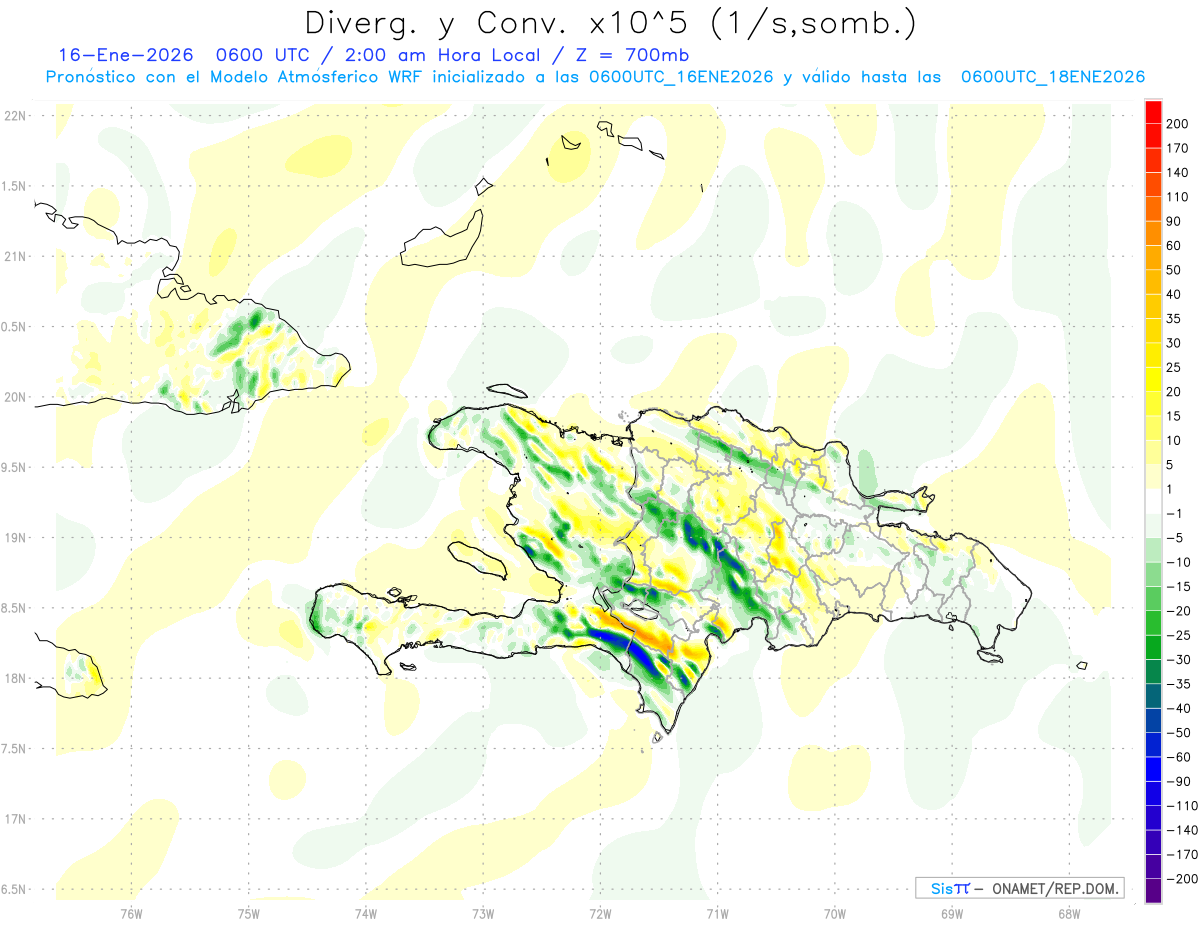Image resolution: width=1200 pixels, height=927 pixels.
Task: Click the 72W longitude label
Action: pos(601,914)
